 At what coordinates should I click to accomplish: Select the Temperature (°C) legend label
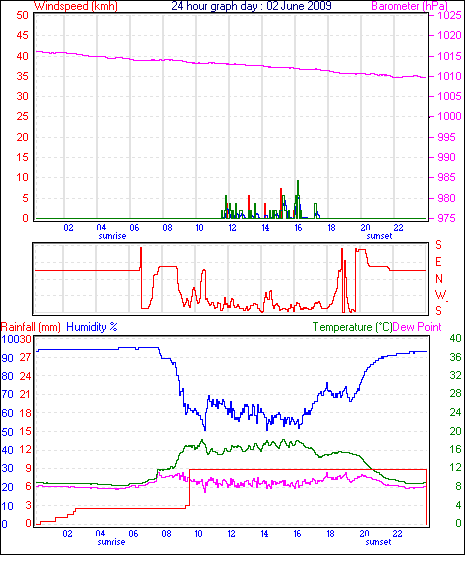click(x=352, y=327)
